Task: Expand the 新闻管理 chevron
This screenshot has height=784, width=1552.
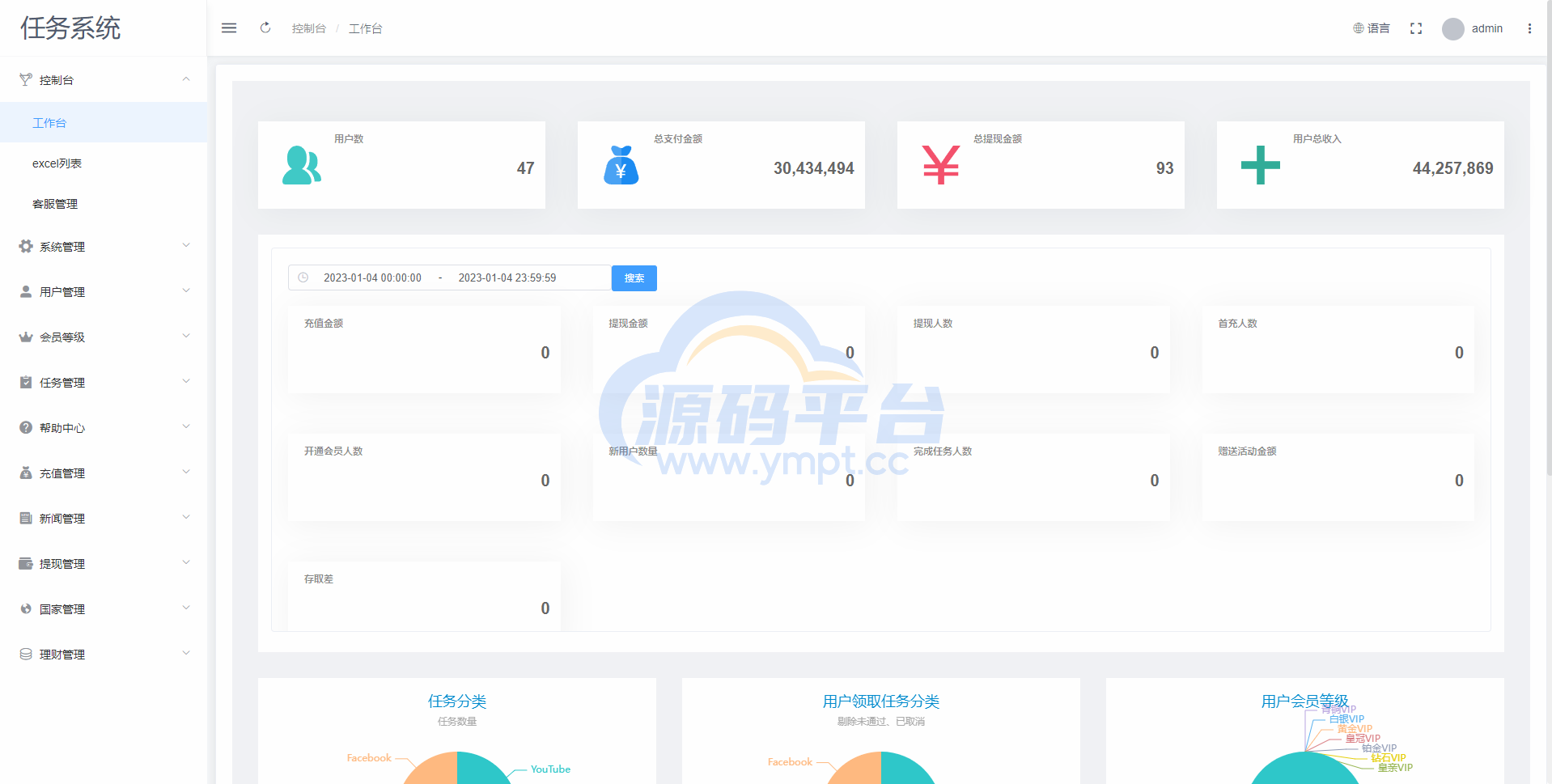Action: (x=186, y=517)
